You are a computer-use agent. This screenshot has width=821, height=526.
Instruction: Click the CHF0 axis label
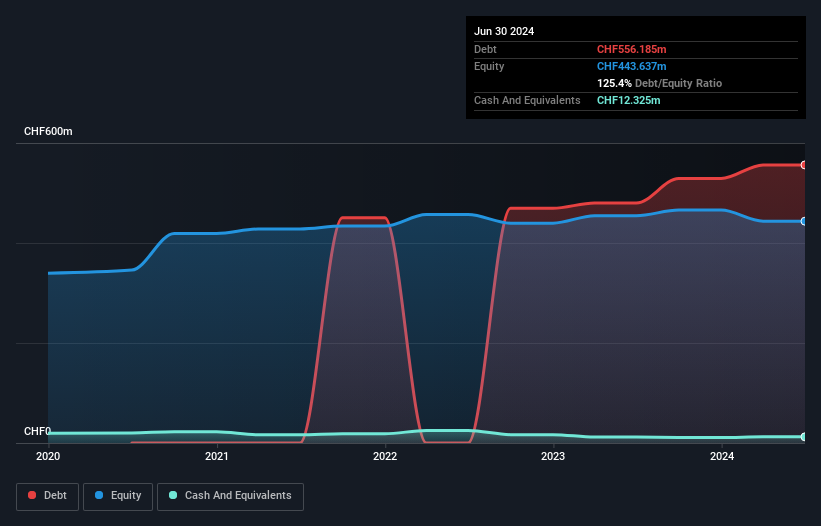37,431
